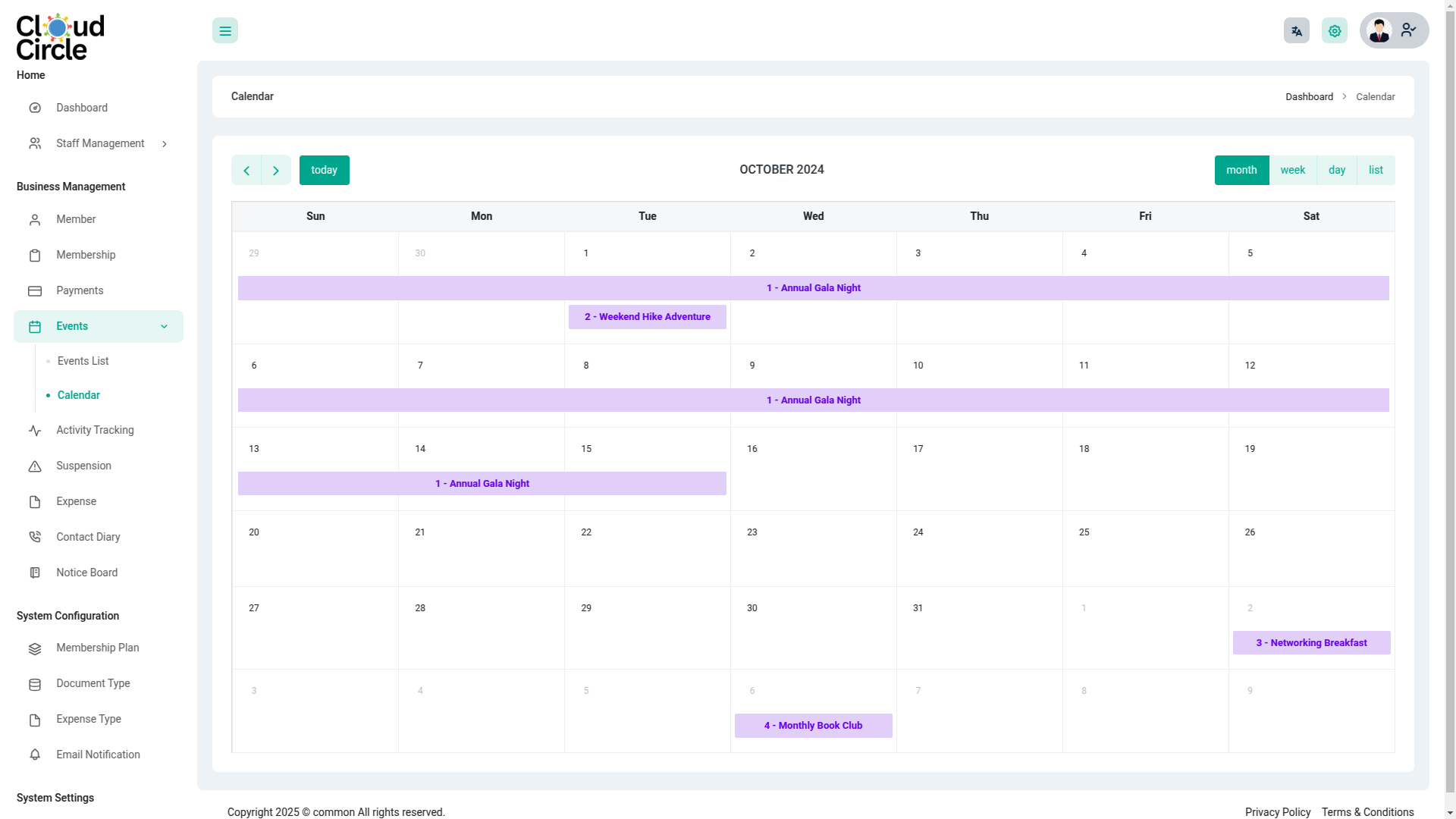The width and height of the screenshot is (1456, 819).
Task: Switch calendar to day view
Action: pos(1336,170)
